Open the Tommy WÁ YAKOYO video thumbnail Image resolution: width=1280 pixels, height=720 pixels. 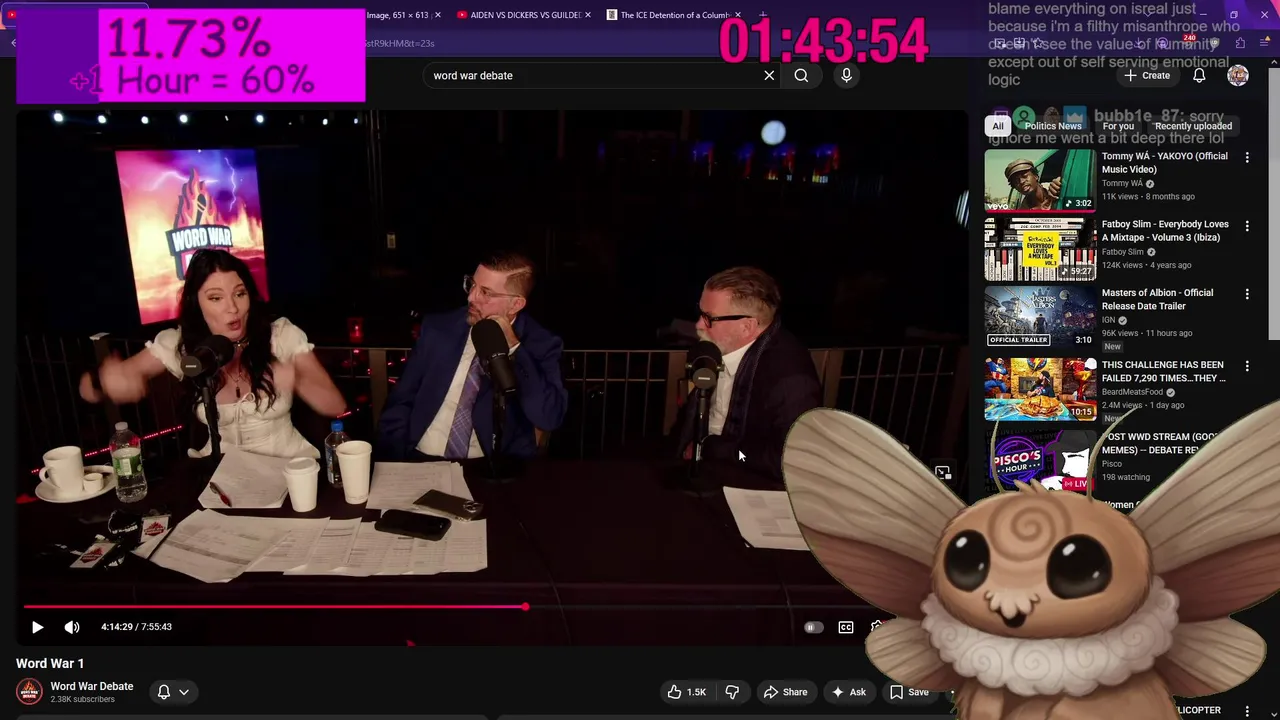[x=1040, y=180]
